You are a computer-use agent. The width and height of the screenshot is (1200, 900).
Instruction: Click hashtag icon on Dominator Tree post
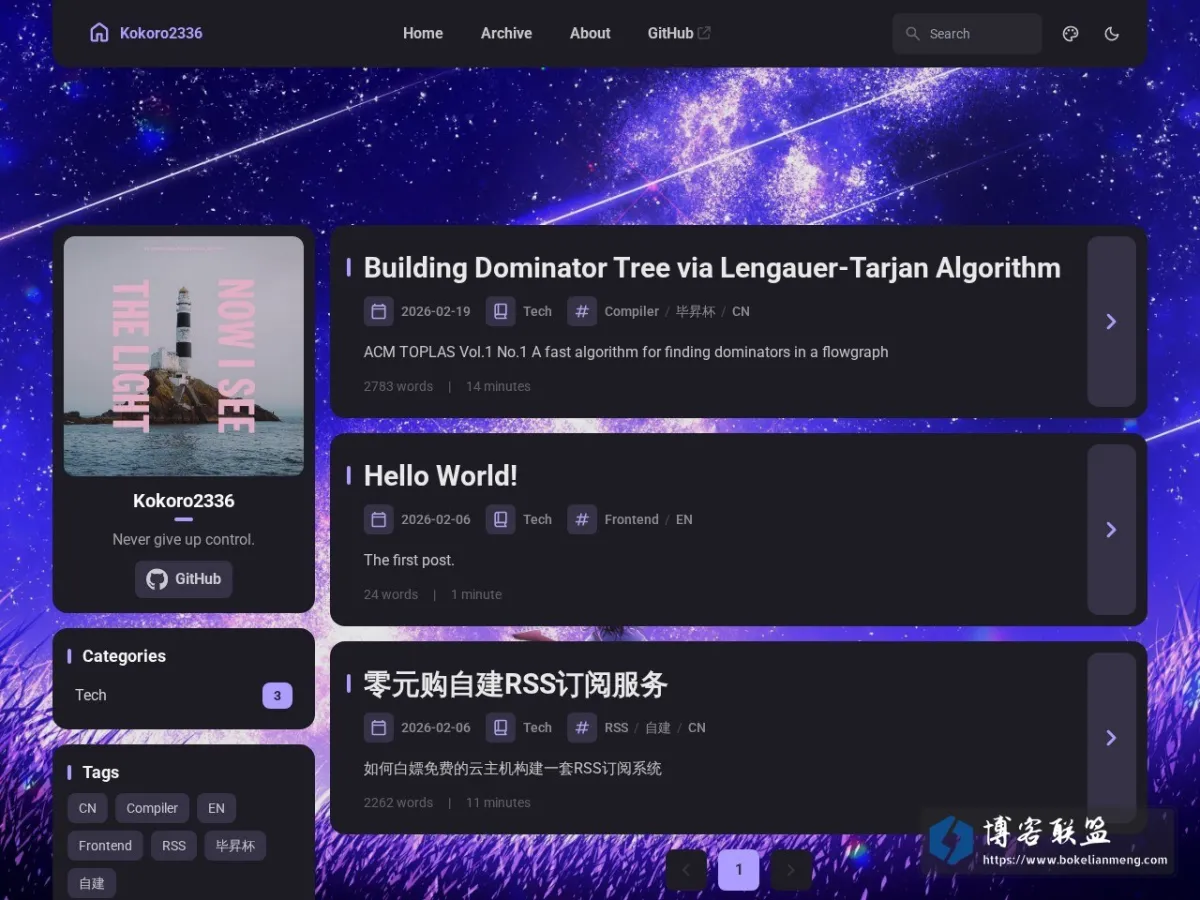click(x=582, y=311)
